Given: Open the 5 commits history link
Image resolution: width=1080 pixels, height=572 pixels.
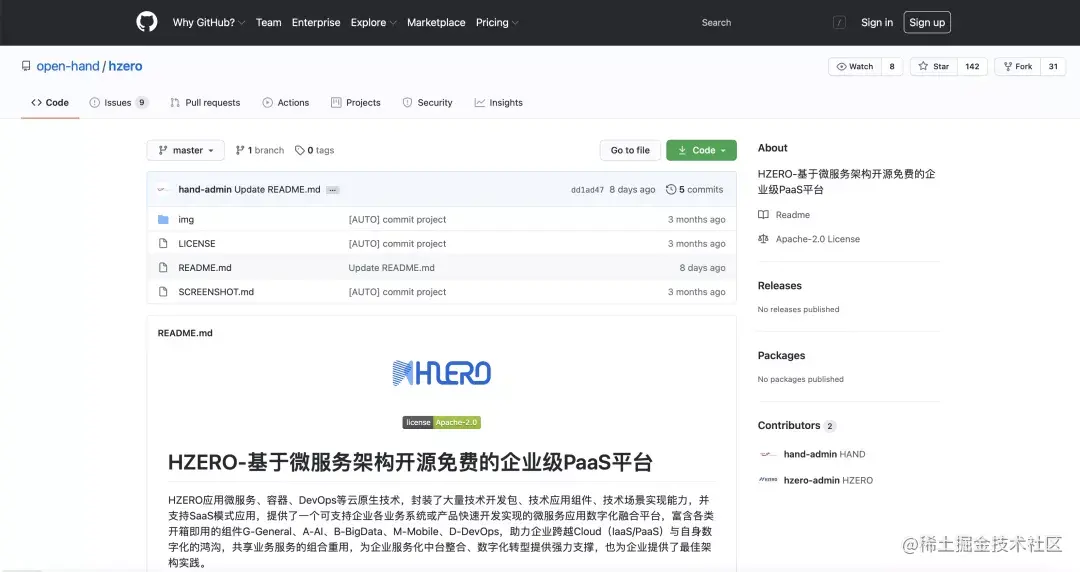Looking at the screenshot, I should tap(694, 190).
